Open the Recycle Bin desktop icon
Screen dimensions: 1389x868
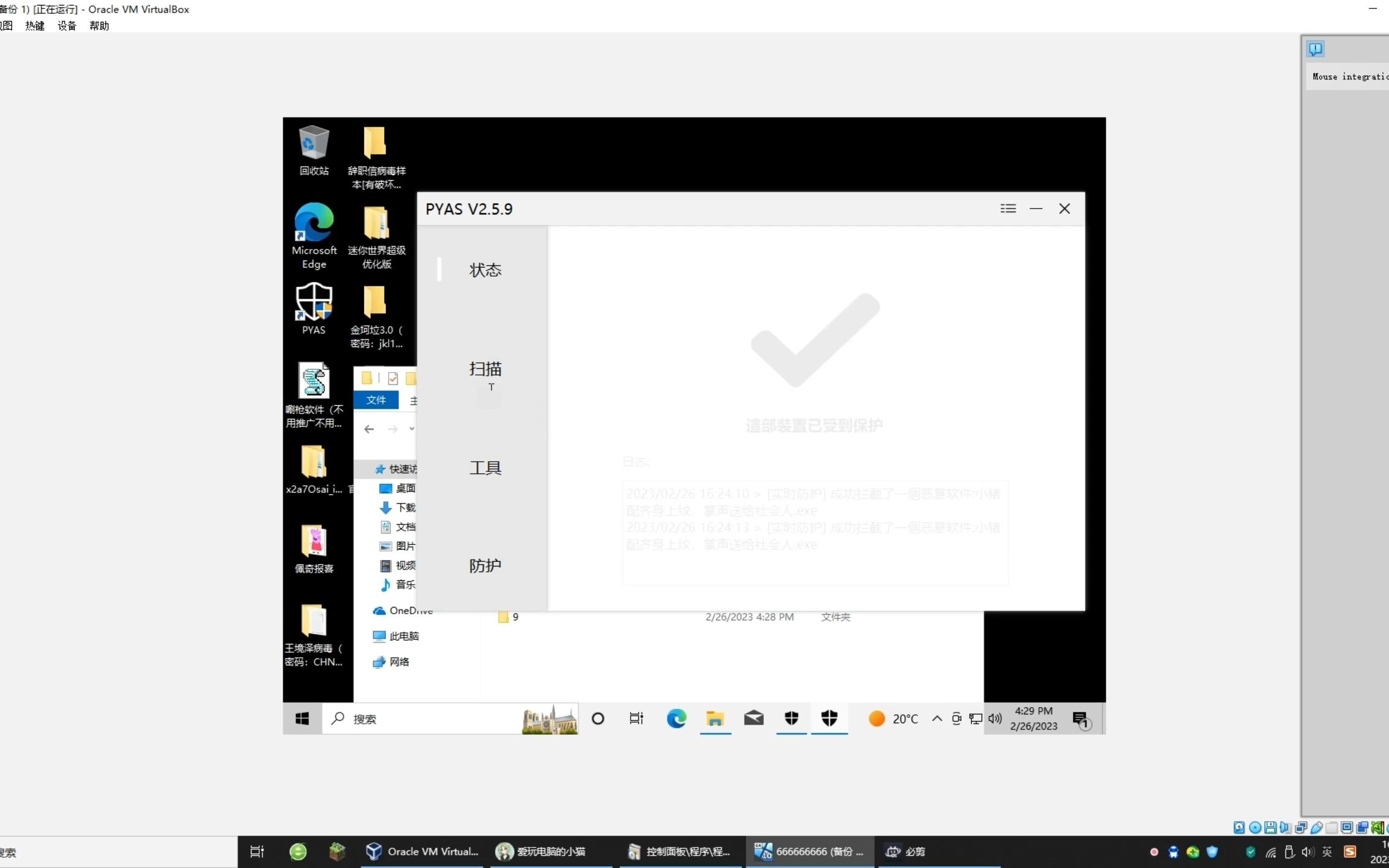point(313,150)
